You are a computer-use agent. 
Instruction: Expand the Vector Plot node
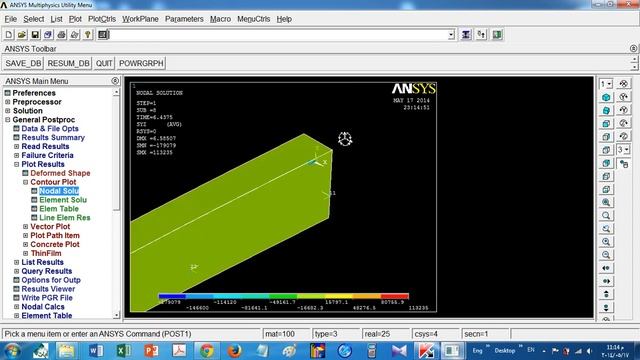(25, 227)
